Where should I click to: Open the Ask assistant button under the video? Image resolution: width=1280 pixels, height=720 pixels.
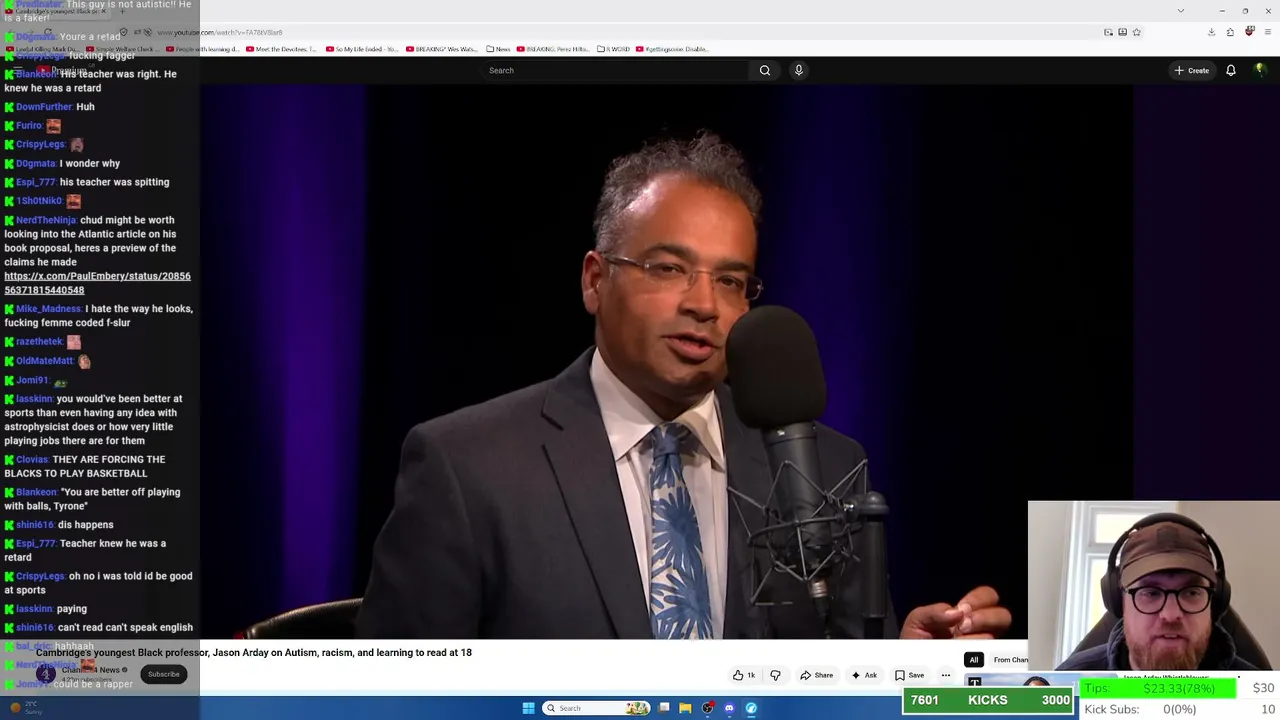(x=864, y=675)
